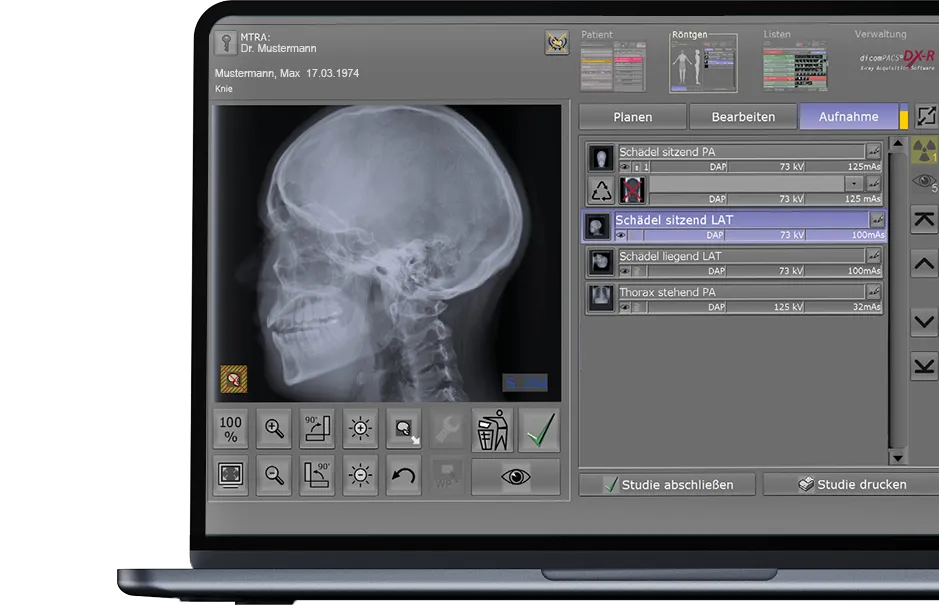Switch to the Bearbeiten tab
The image size is (939, 606).
pyautogui.click(x=743, y=117)
